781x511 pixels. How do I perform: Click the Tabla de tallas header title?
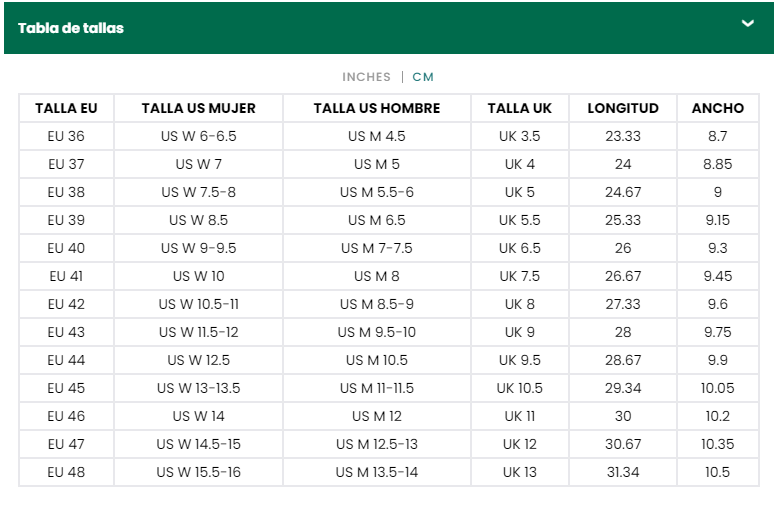click(71, 28)
